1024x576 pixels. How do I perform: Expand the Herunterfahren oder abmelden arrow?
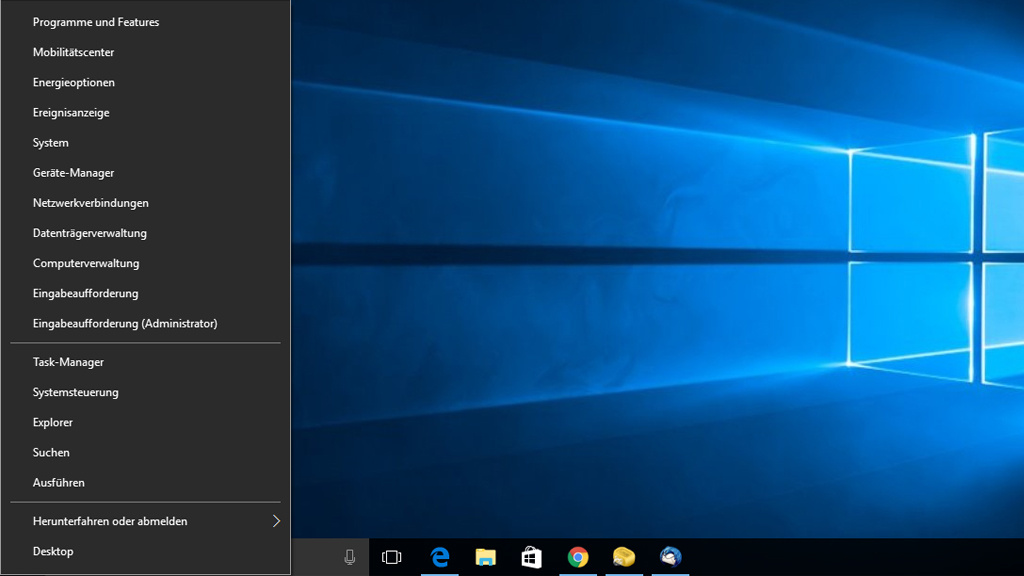pyautogui.click(x=276, y=521)
